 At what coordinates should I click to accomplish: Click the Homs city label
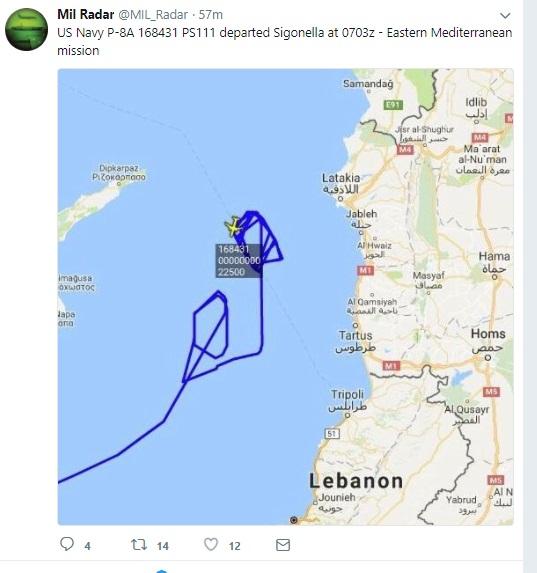click(x=488, y=334)
